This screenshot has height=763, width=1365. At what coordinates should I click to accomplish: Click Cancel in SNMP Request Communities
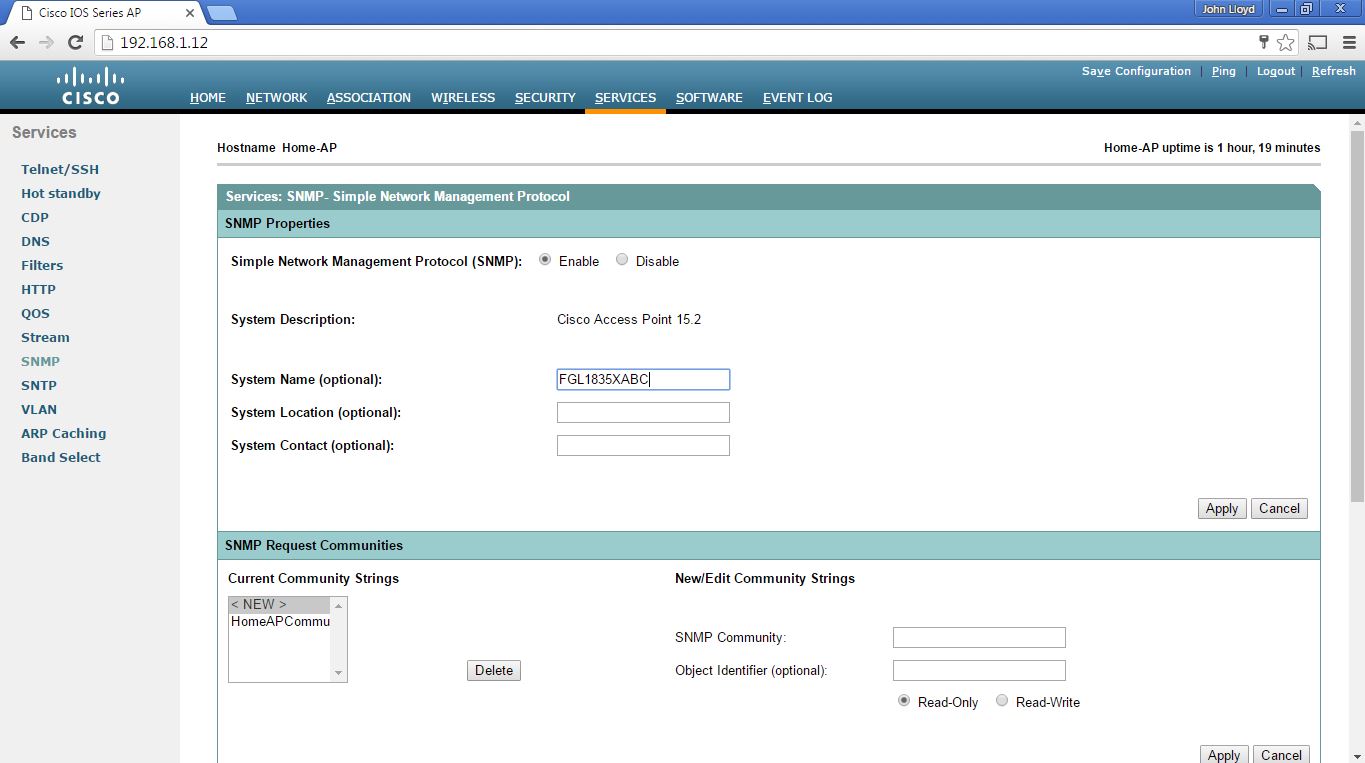pos(1281,755)
